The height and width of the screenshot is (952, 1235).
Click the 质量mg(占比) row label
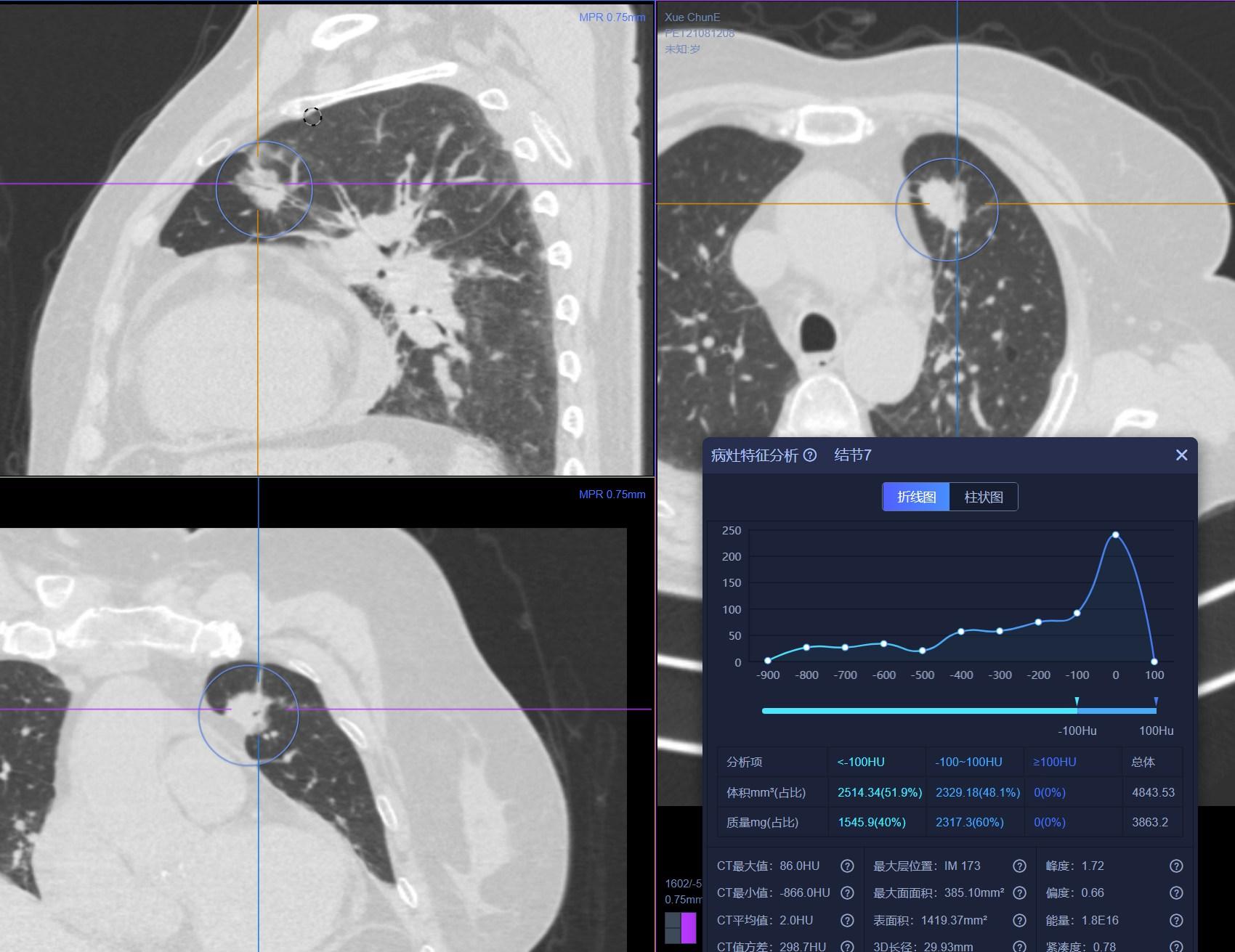tap(763, 822)
